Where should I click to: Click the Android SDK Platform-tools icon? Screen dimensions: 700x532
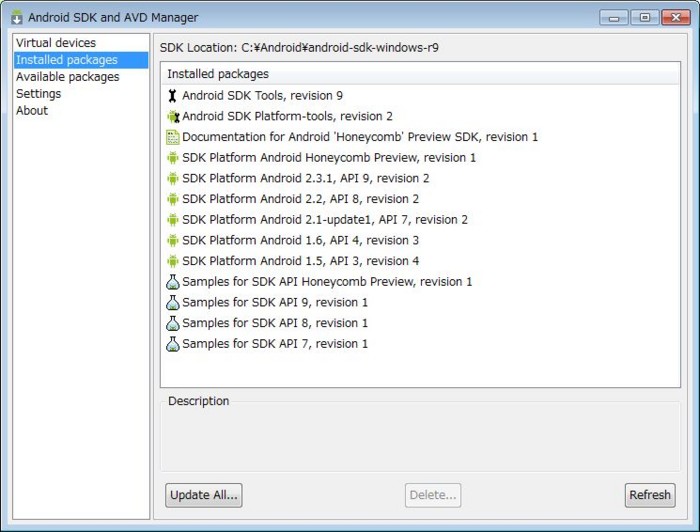coord(173,116)
